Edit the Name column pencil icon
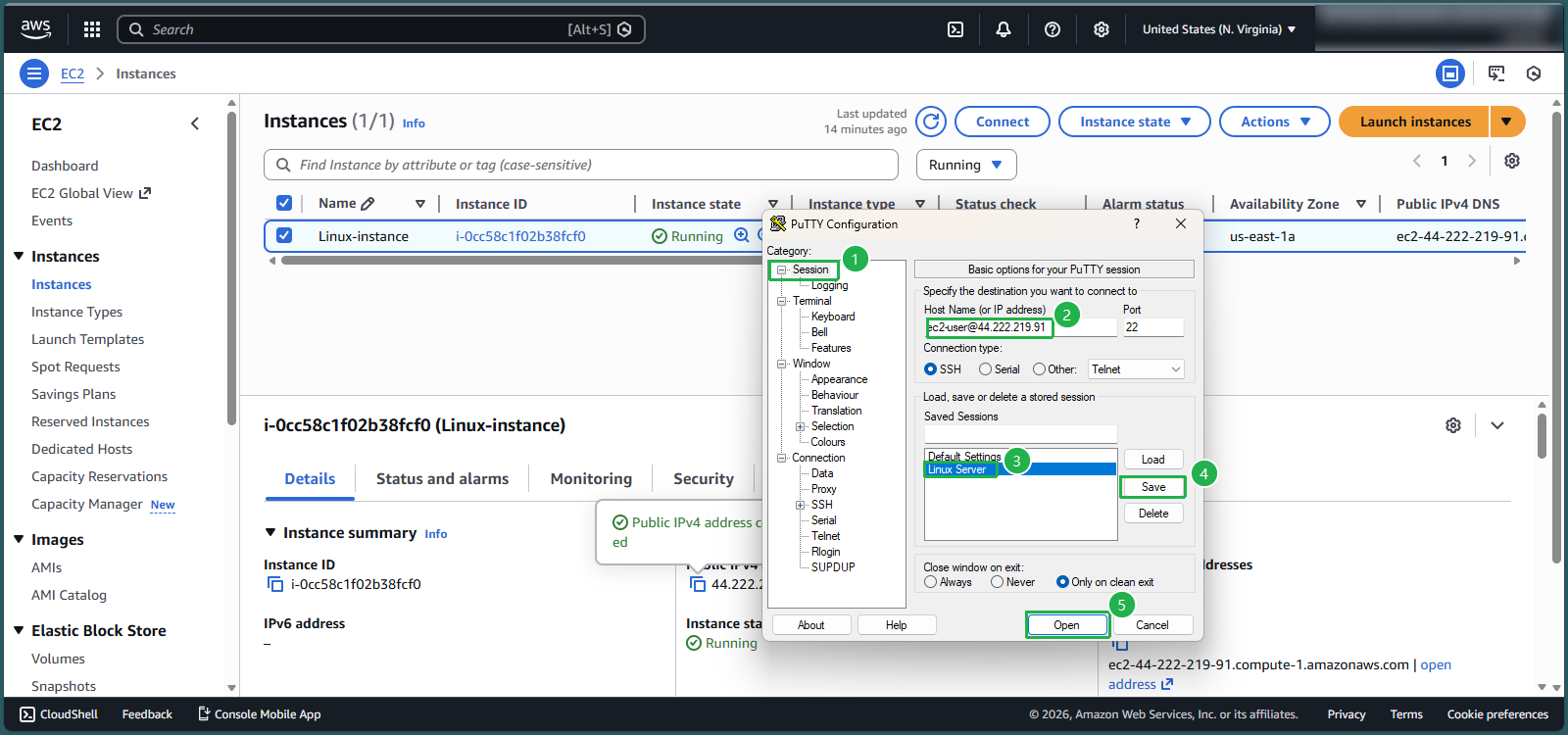The height and width of the screenshot is (735, 1568). (367, 204)
